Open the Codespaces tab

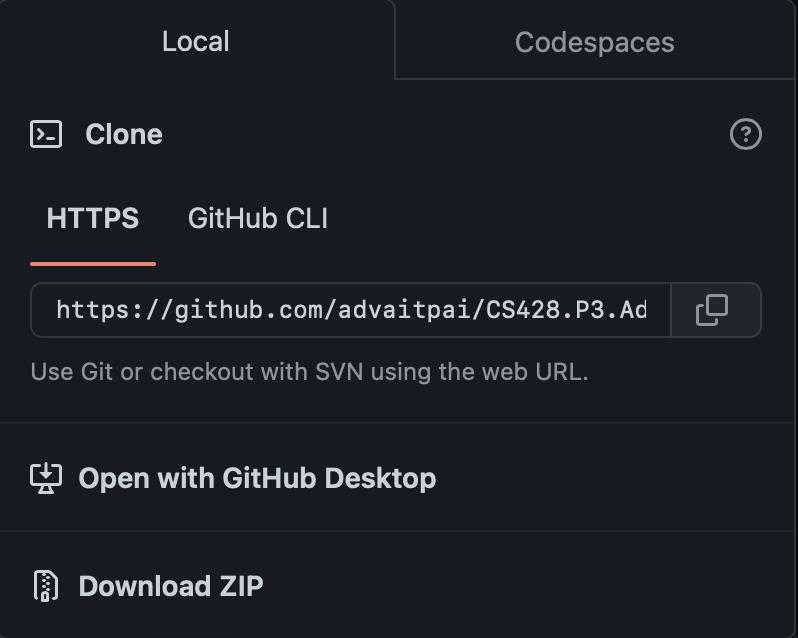click(x=594, y=42)
